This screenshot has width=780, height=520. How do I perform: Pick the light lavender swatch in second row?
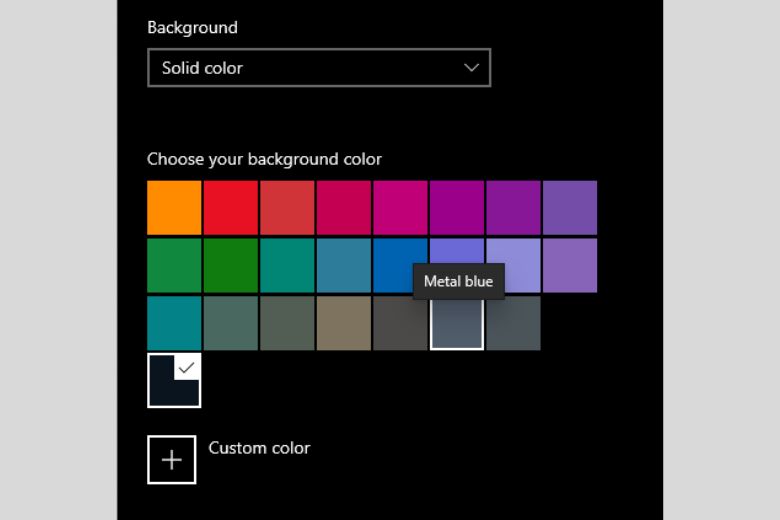point(513,266)
